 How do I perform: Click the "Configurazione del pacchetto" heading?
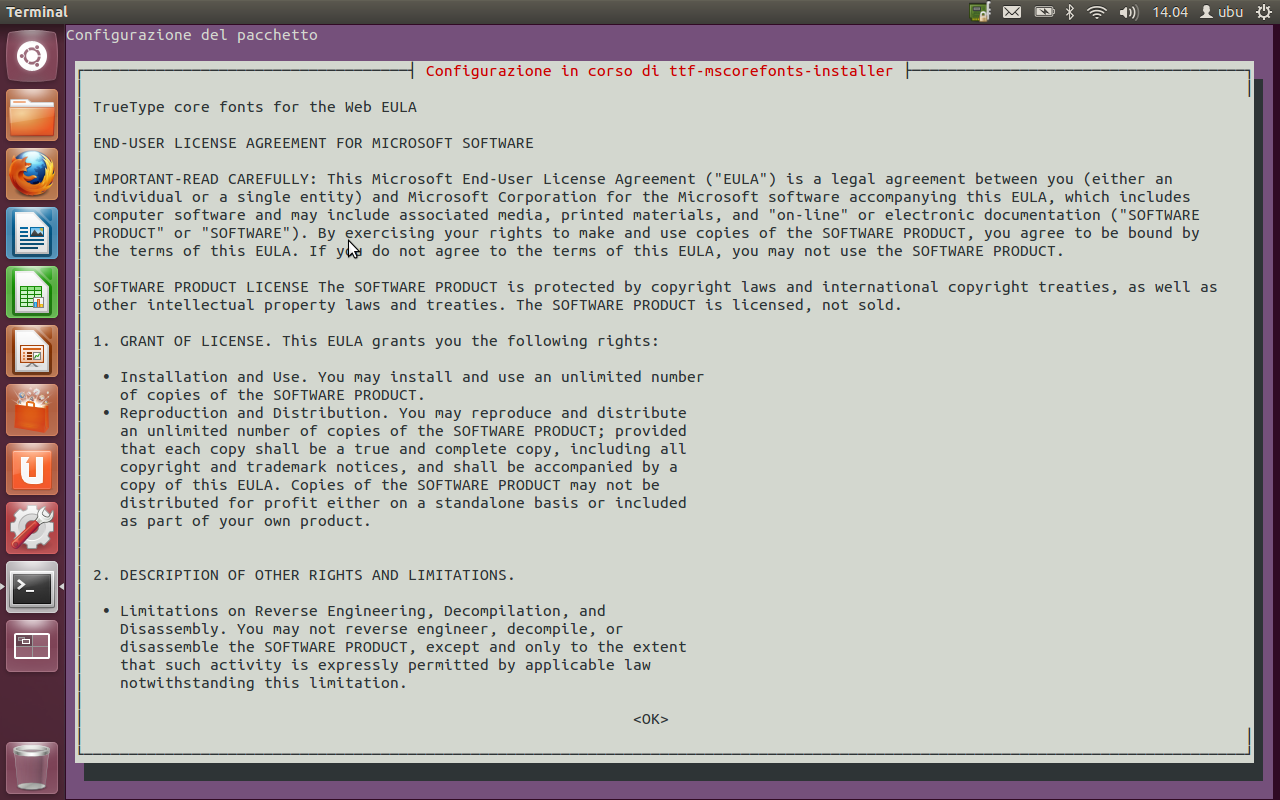click(x=192, y=35)
